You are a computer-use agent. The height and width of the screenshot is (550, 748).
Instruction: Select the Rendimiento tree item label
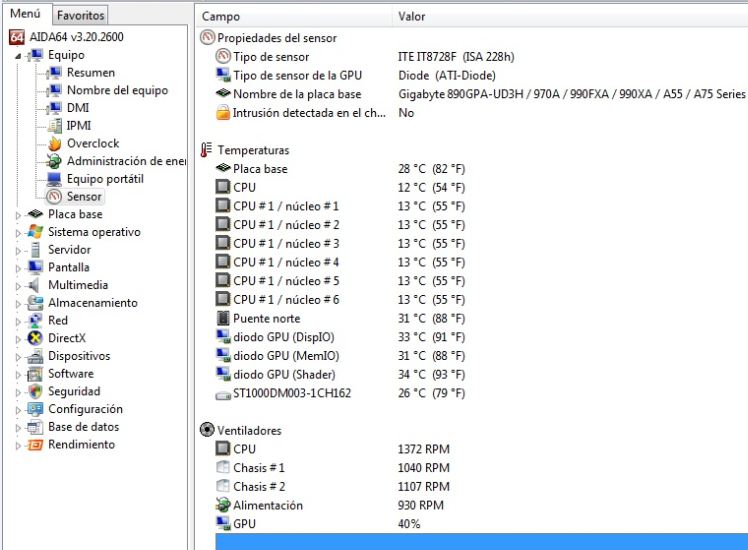(x=82, y=445)
